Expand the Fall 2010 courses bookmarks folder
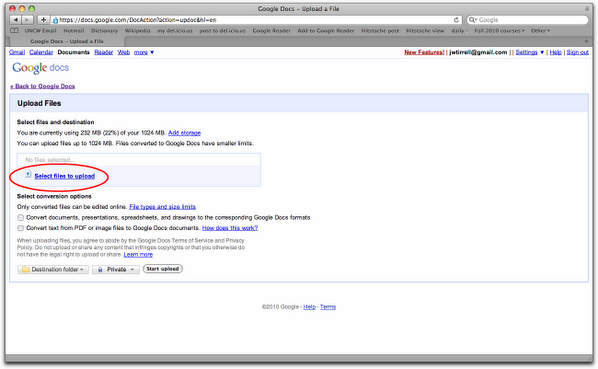 pyautogui.click(x=499, y=30)
